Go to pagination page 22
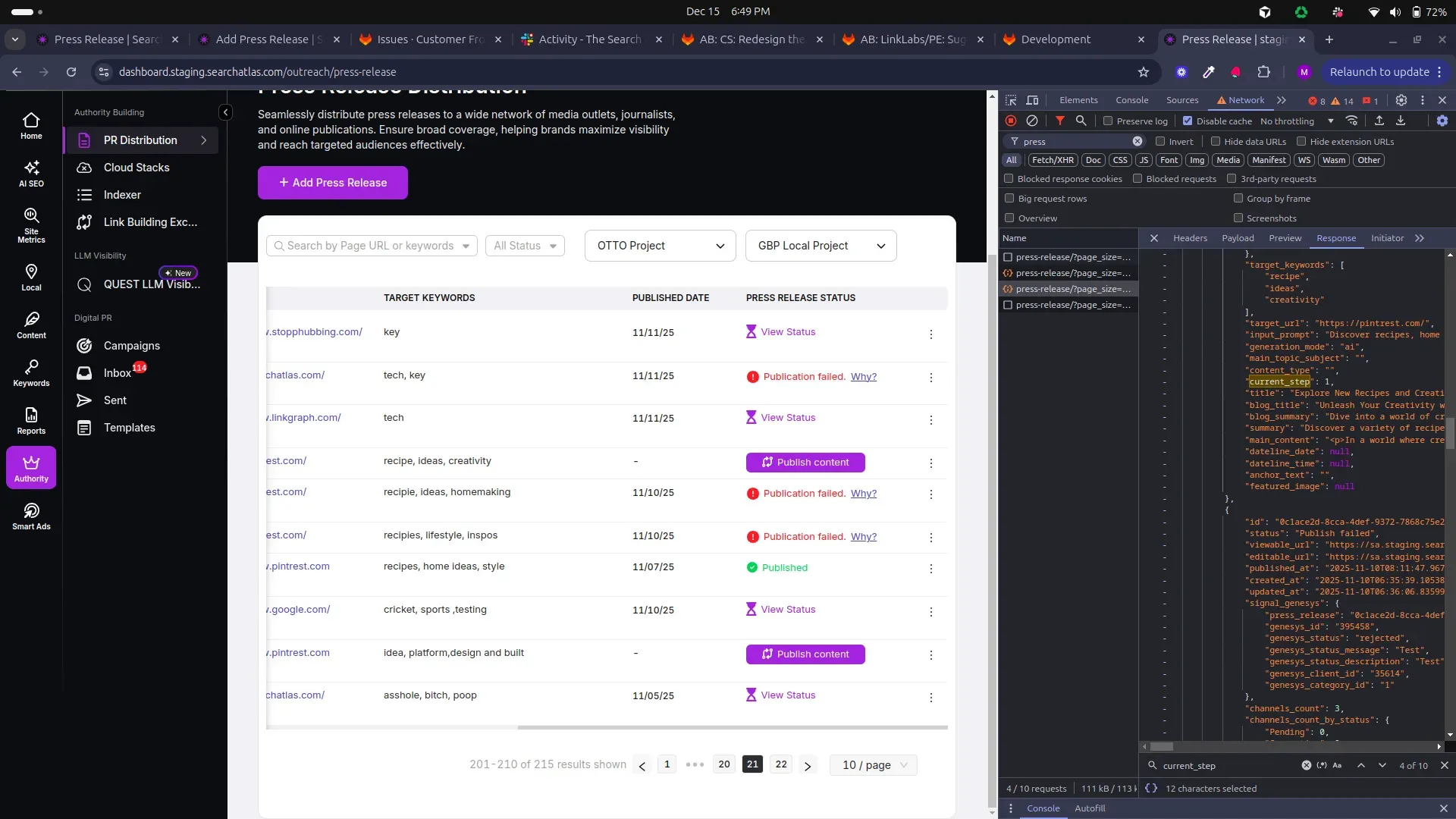Viewport: 1456px width, 819px height. (x=781, y=764)
